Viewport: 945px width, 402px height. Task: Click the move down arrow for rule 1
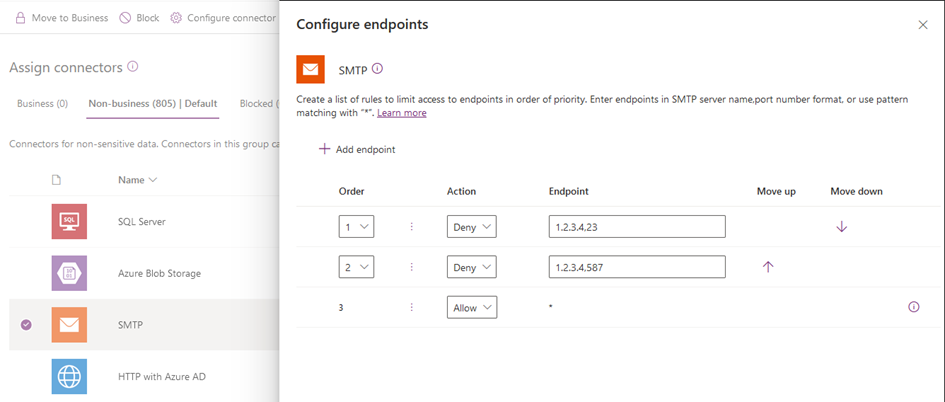tap(841, 227)
